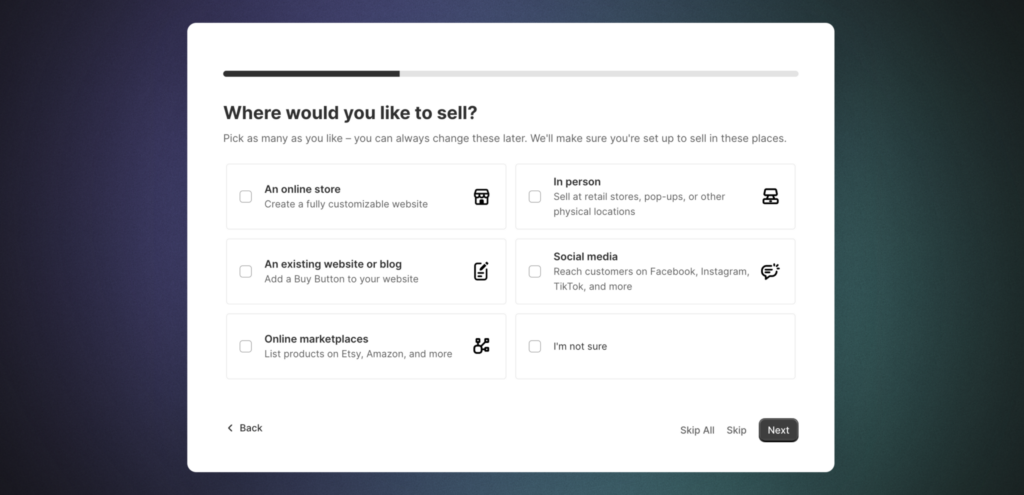The width and height of the screenshot is (1024, 495).
Task: Click the storefront icon for online store
Action: (x=481, y=196)
